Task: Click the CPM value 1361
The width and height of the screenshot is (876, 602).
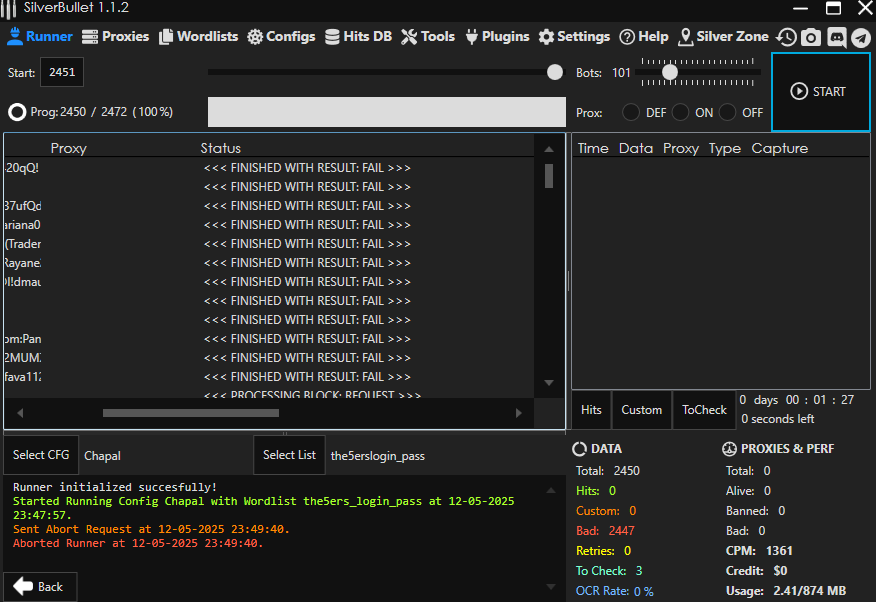Action: tap(779, 551)
